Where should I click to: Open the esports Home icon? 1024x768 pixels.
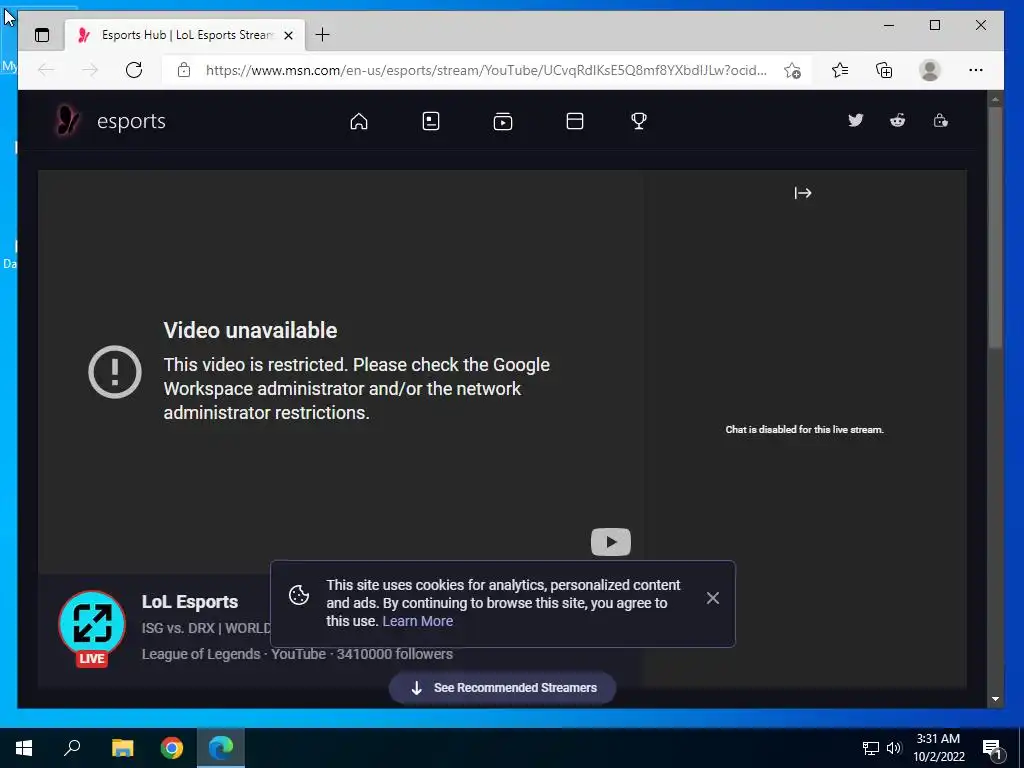(x=359, y=121)
